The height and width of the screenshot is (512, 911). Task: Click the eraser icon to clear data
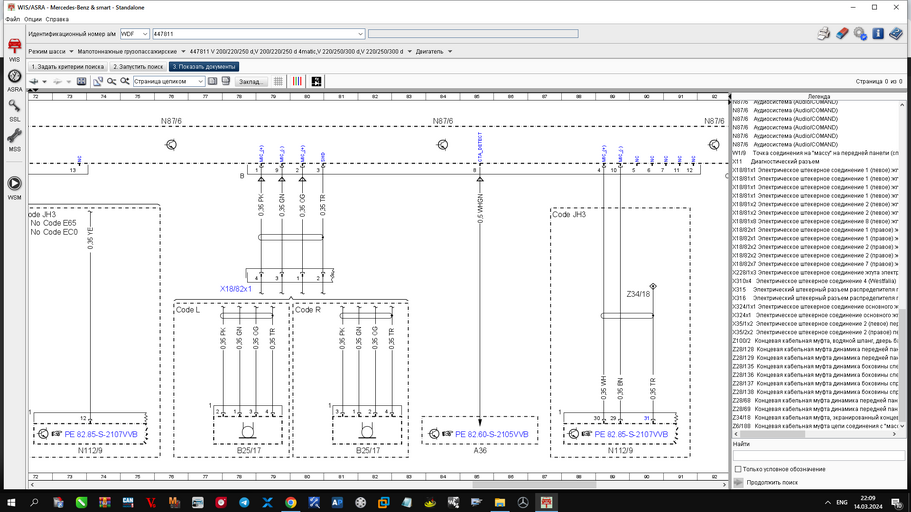pos(842,34)
